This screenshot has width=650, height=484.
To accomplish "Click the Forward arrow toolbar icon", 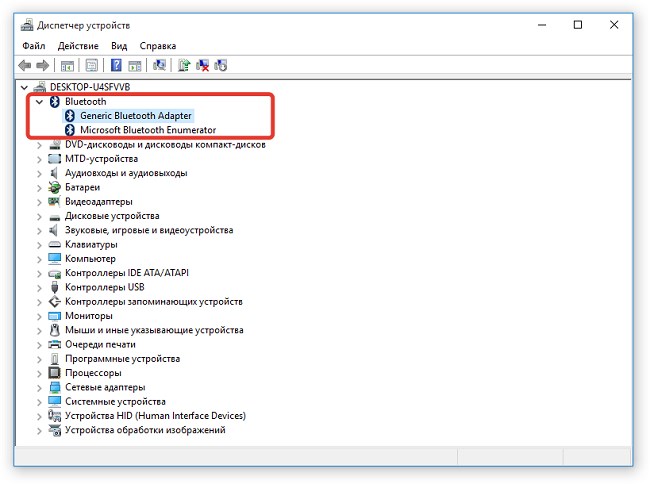I will (43, 65).
